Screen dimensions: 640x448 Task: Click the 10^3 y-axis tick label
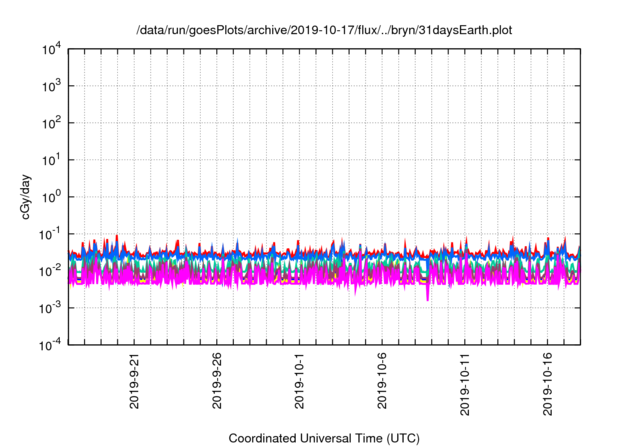[50, 86]
